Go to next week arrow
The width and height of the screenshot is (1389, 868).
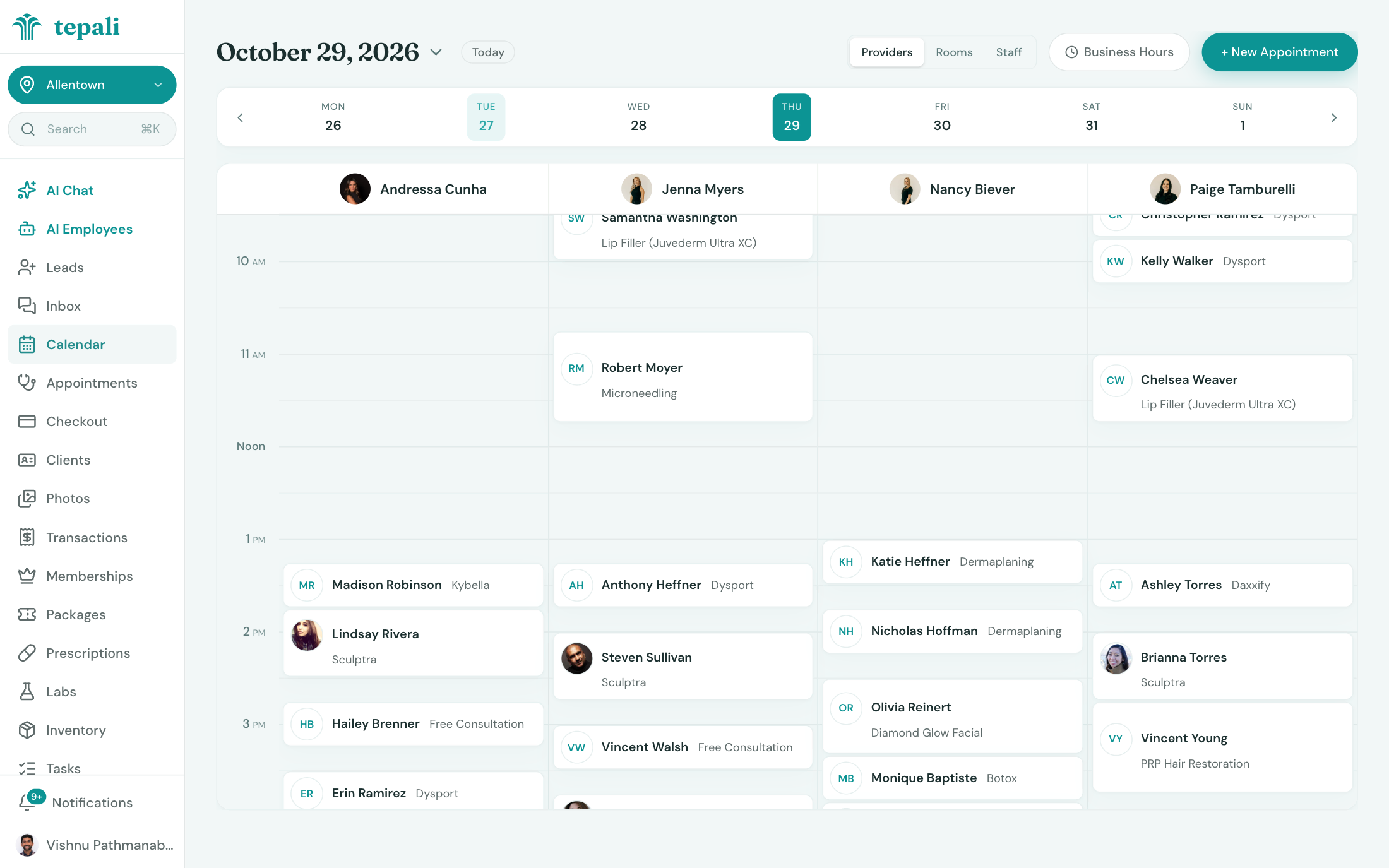[x=1333, y=117]
